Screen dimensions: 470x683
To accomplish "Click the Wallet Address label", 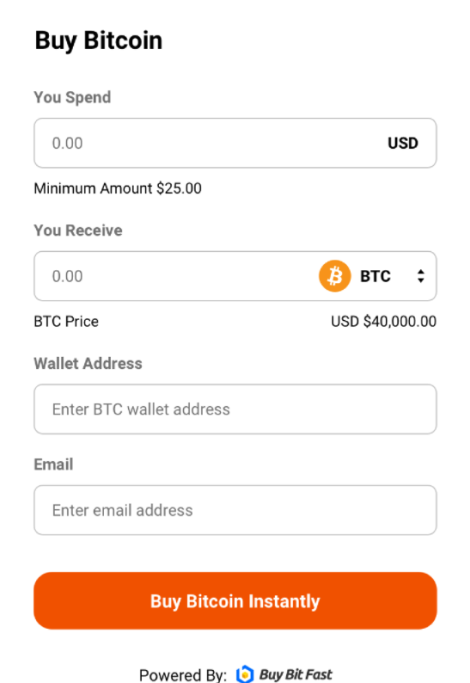I will (x=88, y=363).
